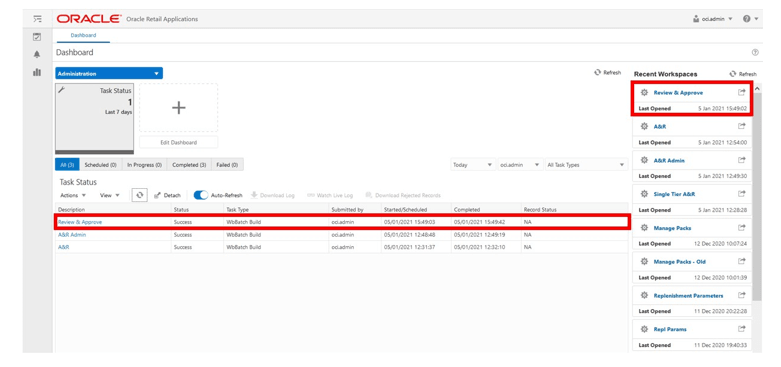The width and height of the screenshot is (781, 367).
Task: Click the gear icon beside Review & Approve
Action: (x=644, y=93)
